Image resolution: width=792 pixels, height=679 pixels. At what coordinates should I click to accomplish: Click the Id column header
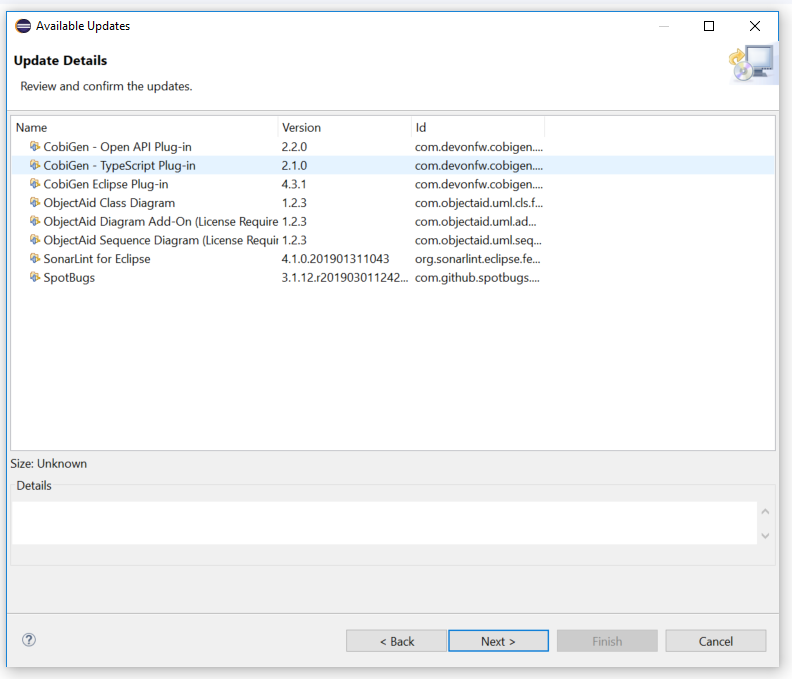pyautogui.click(x=477, y=128)
